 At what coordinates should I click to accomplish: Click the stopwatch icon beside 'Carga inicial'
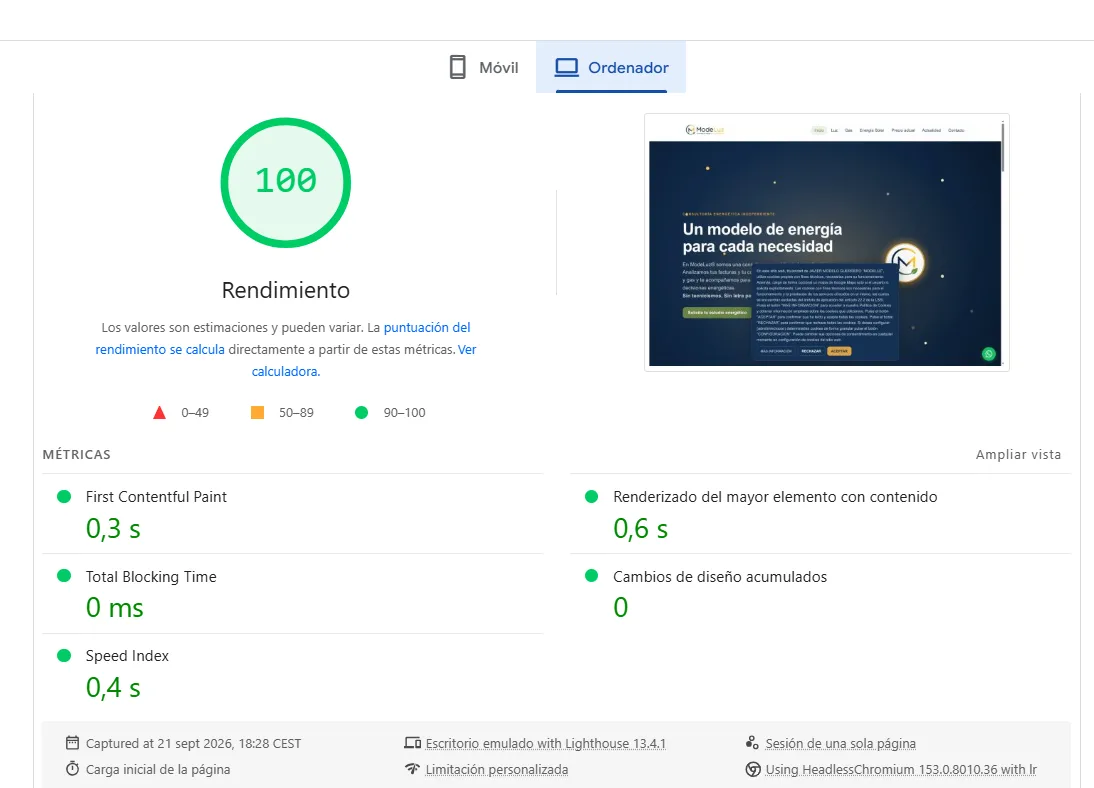coord(73,768)
